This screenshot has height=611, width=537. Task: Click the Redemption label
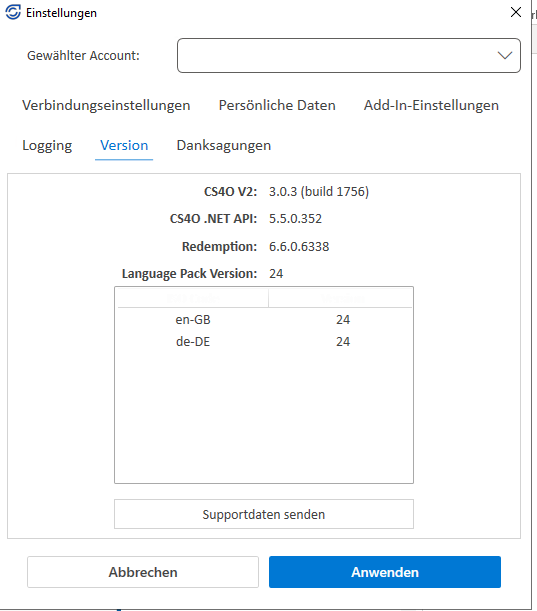pos(219,246)
